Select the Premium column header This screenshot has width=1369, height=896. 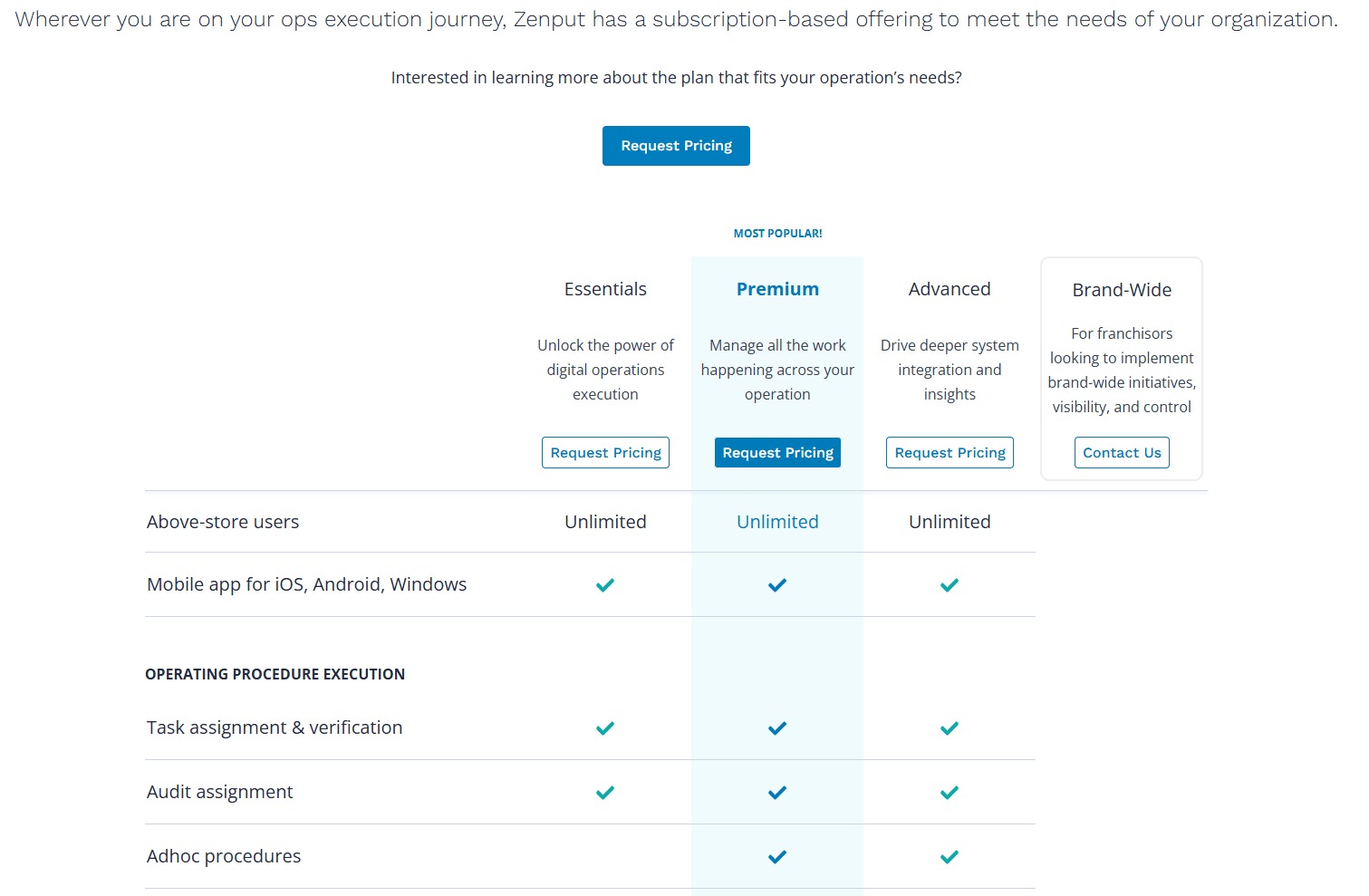coord(777,288)
